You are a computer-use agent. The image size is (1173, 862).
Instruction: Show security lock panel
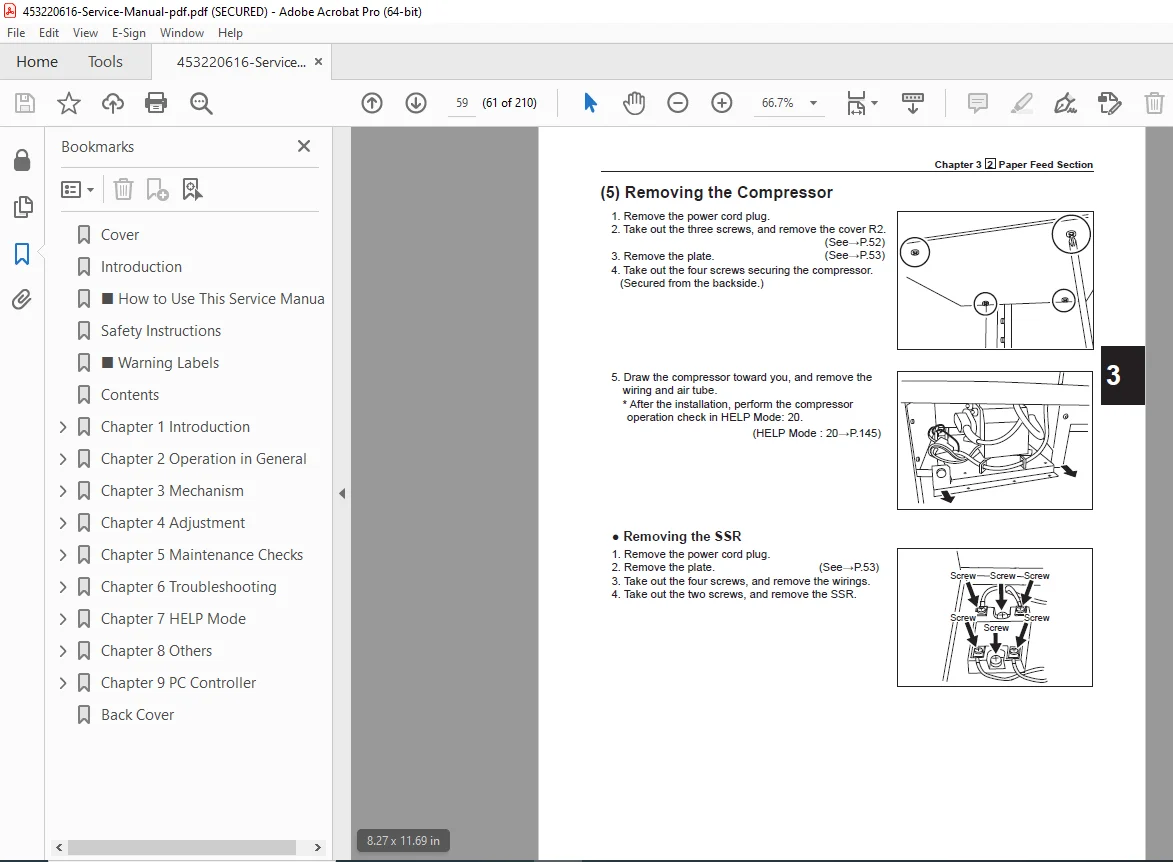point(22,160)
